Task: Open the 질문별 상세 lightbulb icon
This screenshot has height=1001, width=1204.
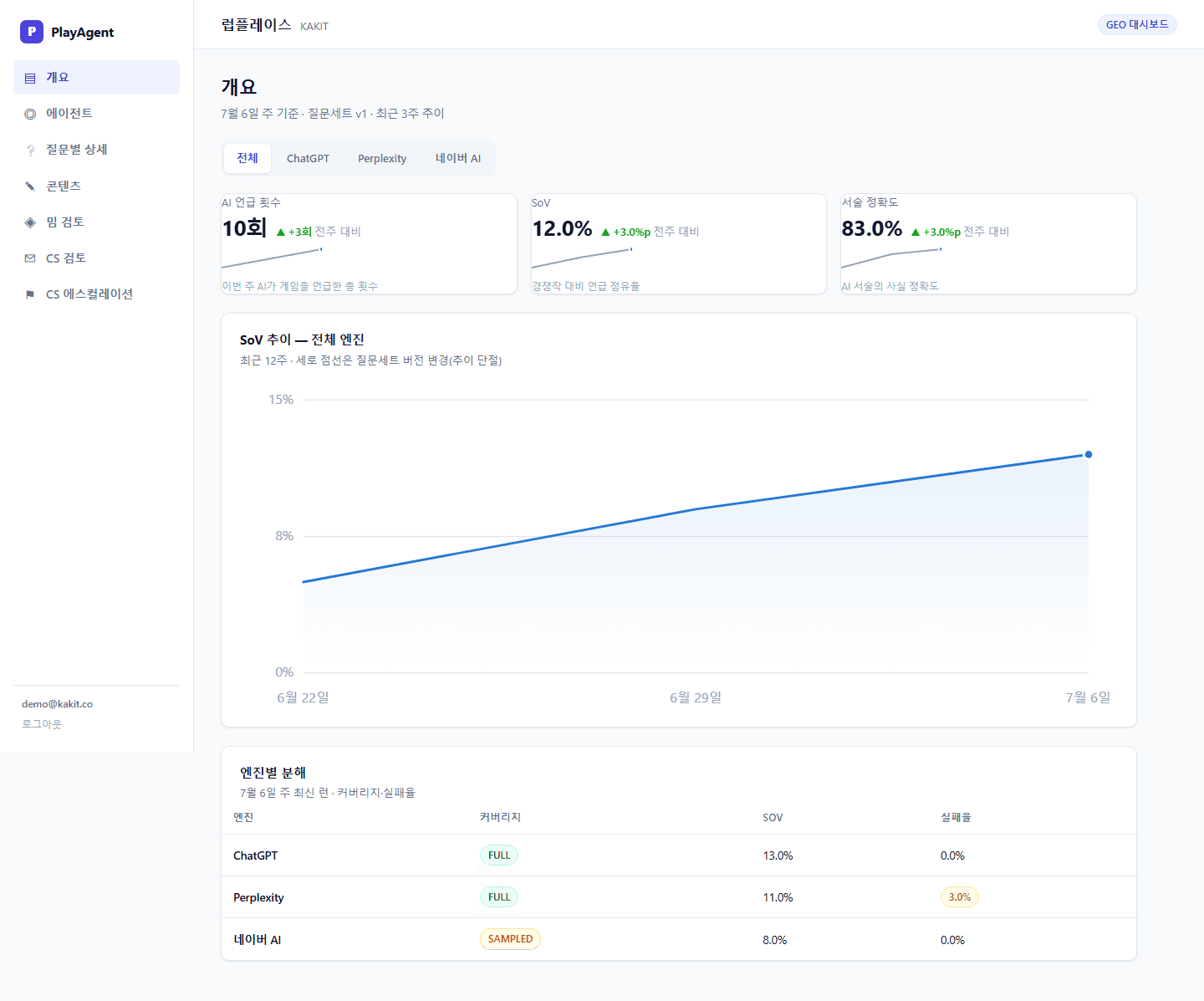Action: (30, 150)
